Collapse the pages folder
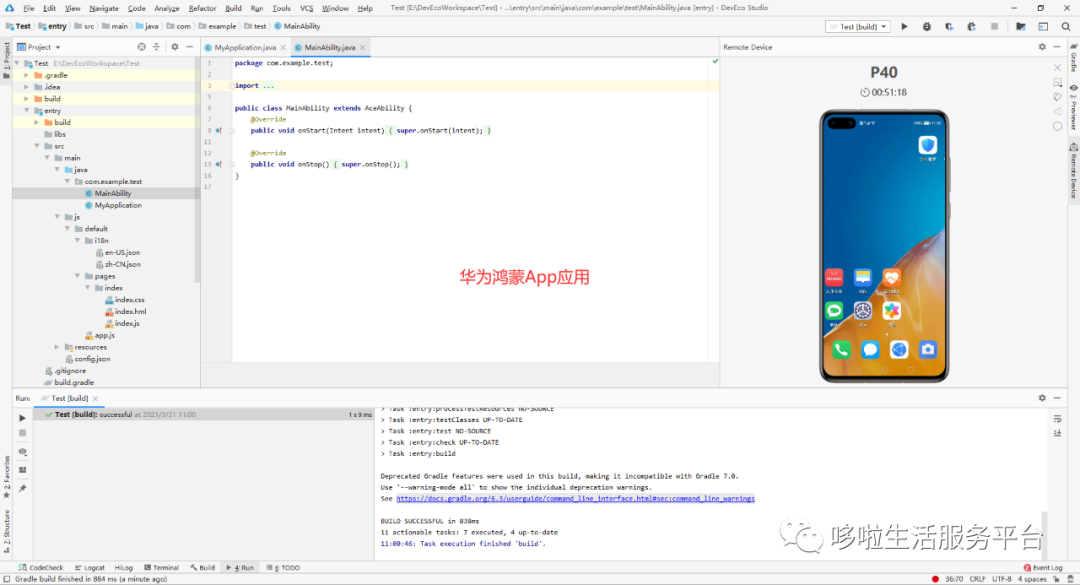This screenshot has width=1080, height=585. (x=77, y=276)
